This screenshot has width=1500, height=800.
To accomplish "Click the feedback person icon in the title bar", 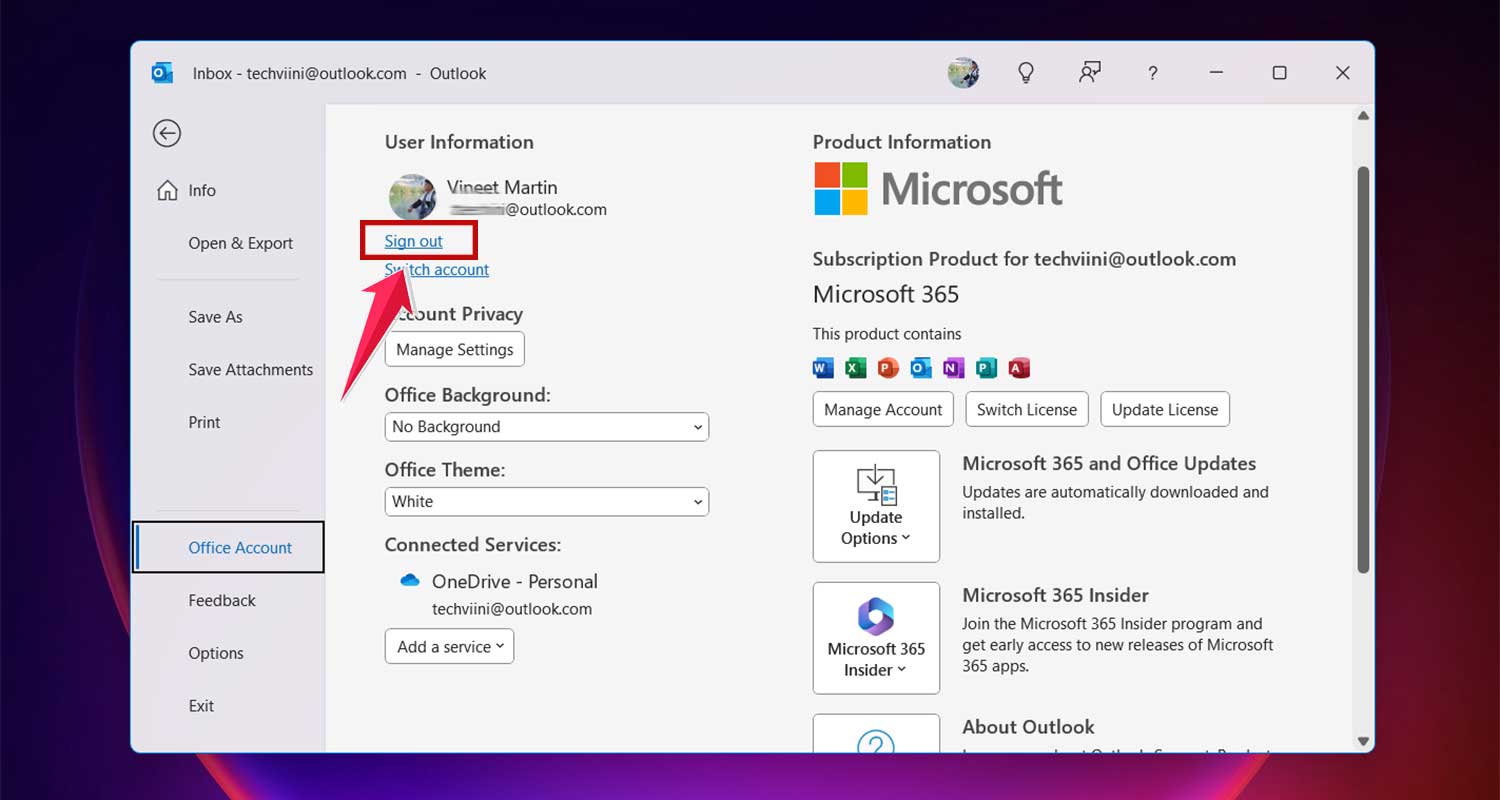I will (x=1090, y=72).
